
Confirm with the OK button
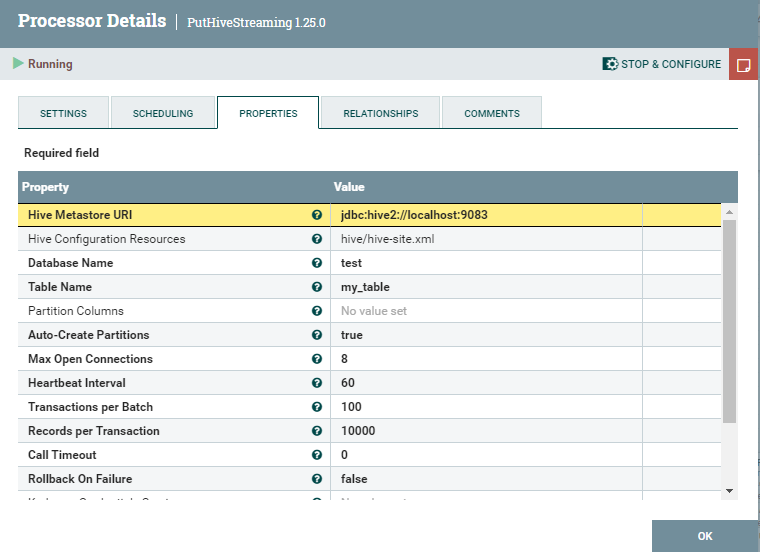click(705, 536)
